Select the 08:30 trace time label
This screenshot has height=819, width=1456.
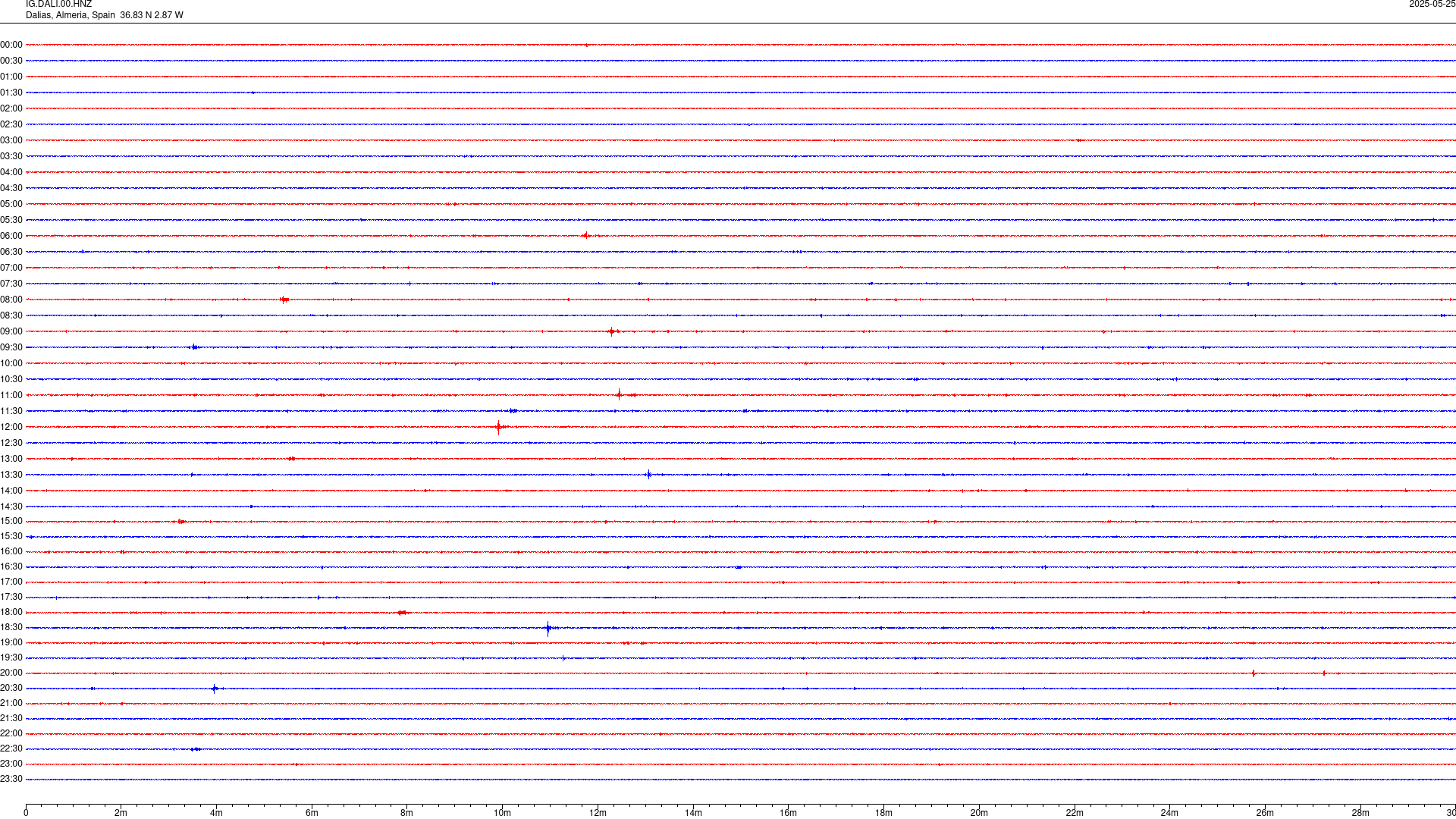[x=11, y=315]
